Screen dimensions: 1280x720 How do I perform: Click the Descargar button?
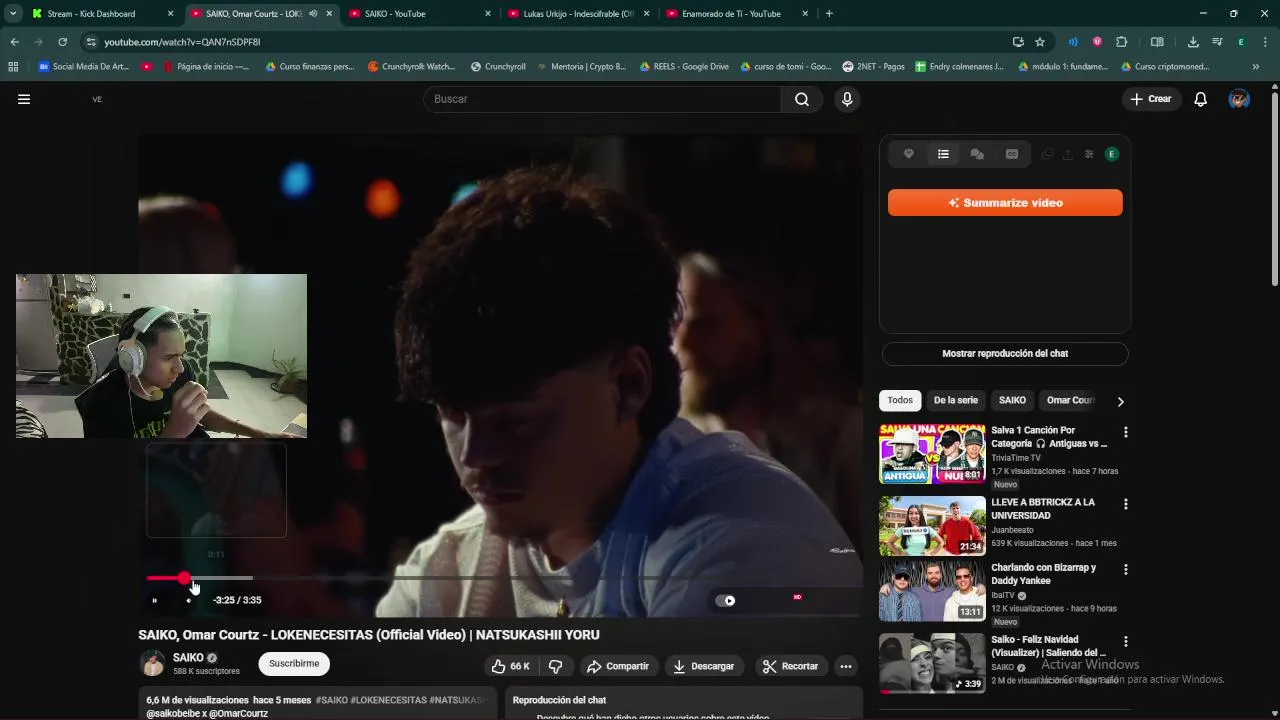tap(704, 666)
